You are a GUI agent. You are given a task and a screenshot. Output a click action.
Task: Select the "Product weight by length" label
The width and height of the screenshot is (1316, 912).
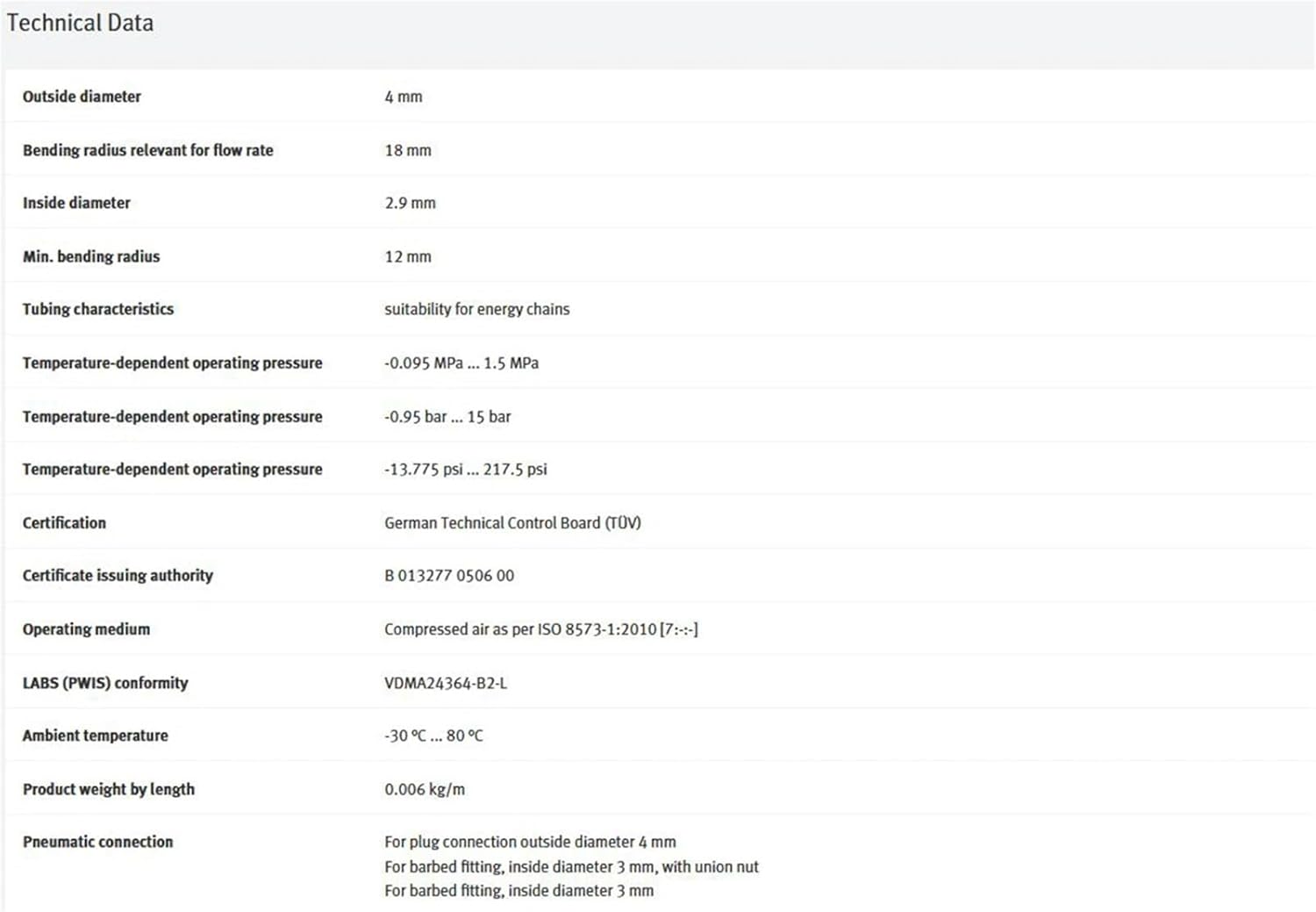(109, 788)
